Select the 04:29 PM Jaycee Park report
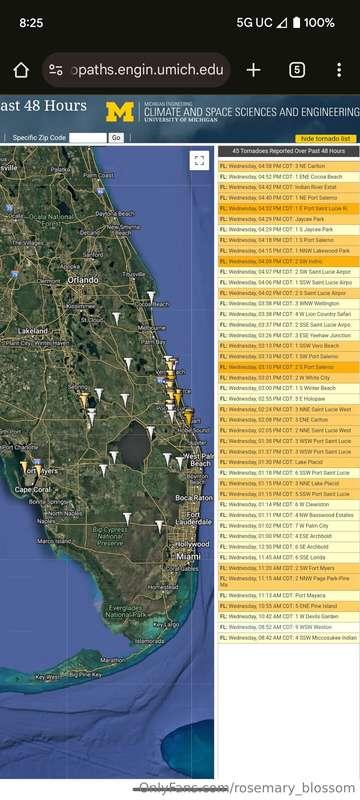360x800 pixels. click(289, 219)
